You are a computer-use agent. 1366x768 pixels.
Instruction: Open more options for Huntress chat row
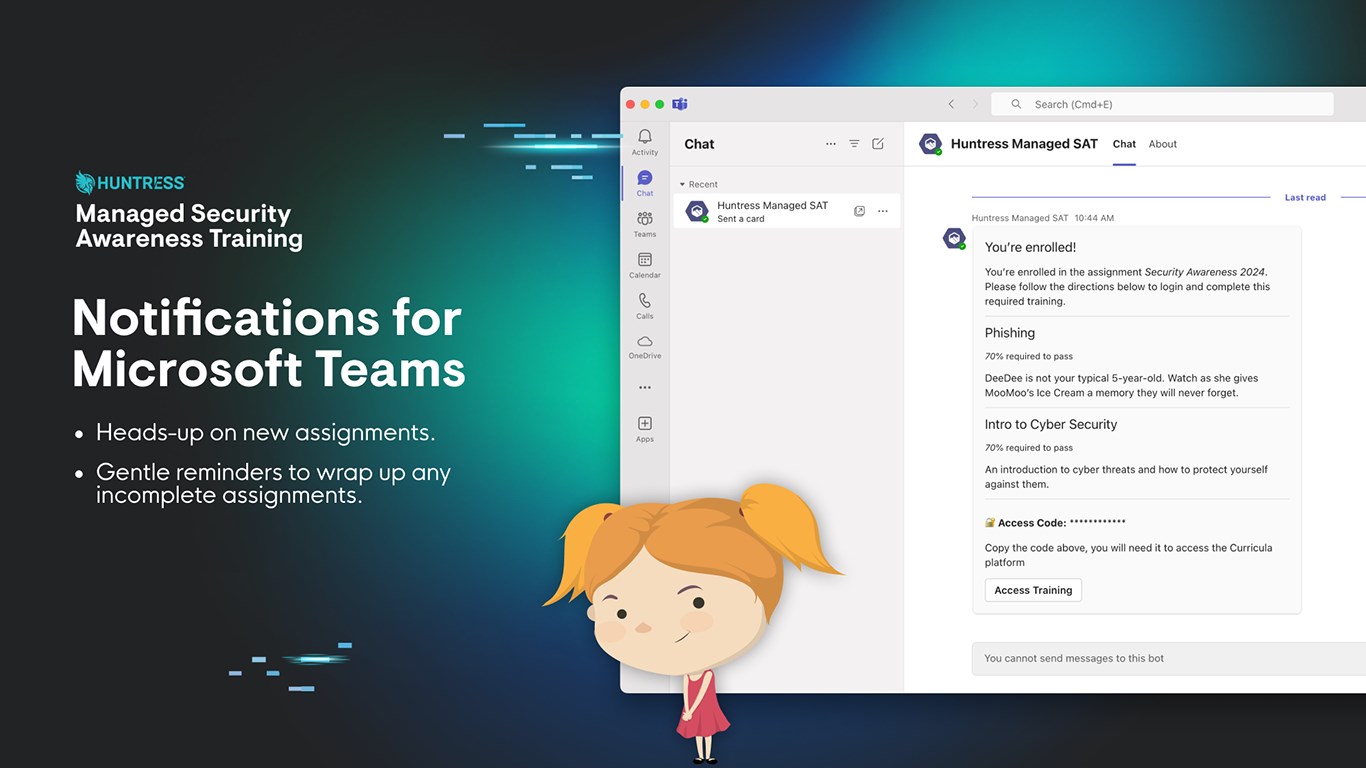pyautogui.click(x=883, y=211)
